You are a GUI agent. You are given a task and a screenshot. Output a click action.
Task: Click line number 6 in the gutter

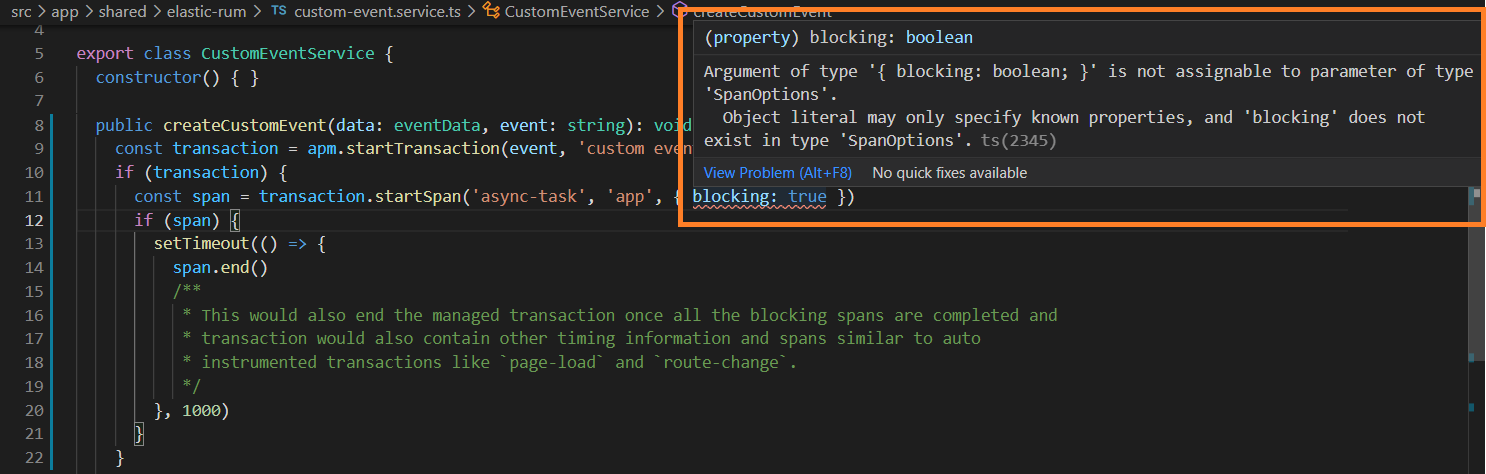pyautogui.click(x=39, y=77)
